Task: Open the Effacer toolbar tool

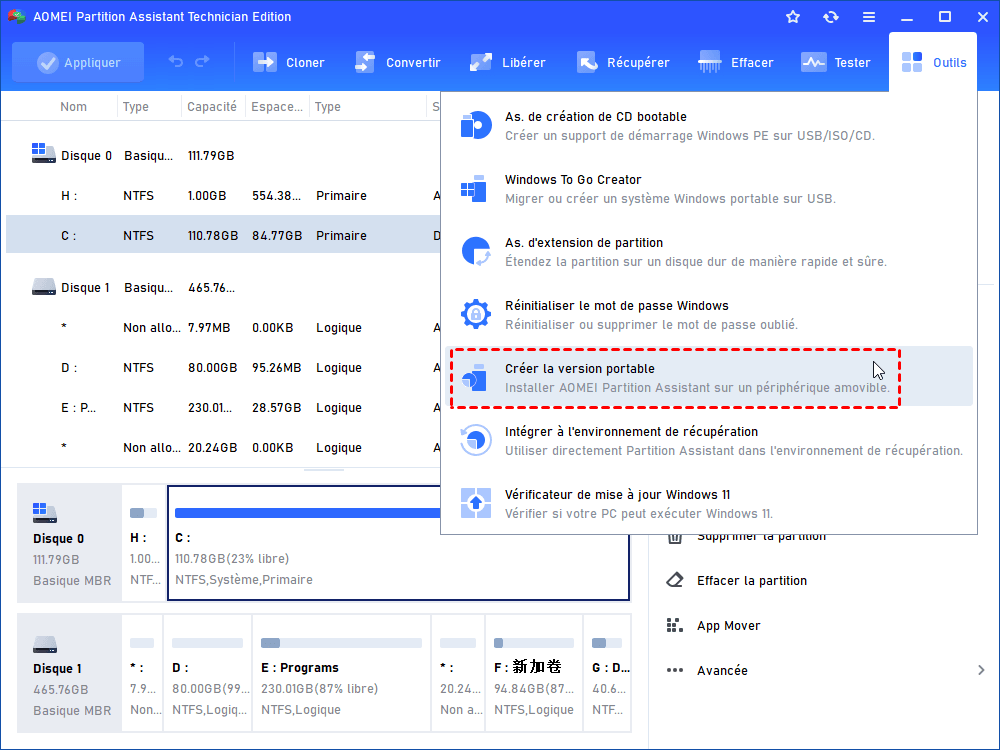Action: (x=735, y=62)
